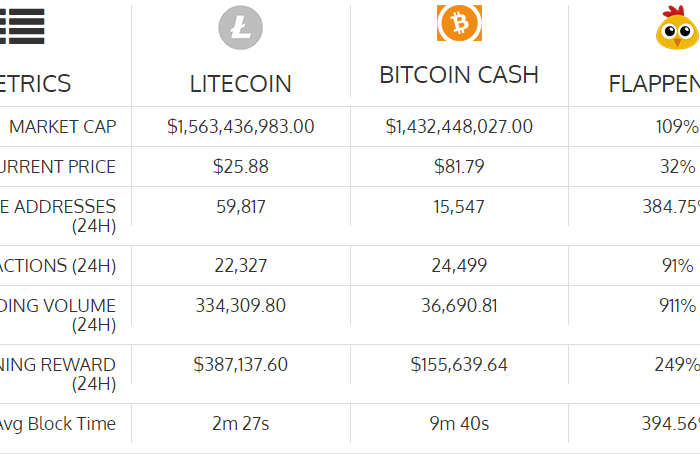Image resolution: width=700 pixels, height=454 pixels.
Task: Select Litecoin trading volume 334,309.80
Action: [241, 306]
